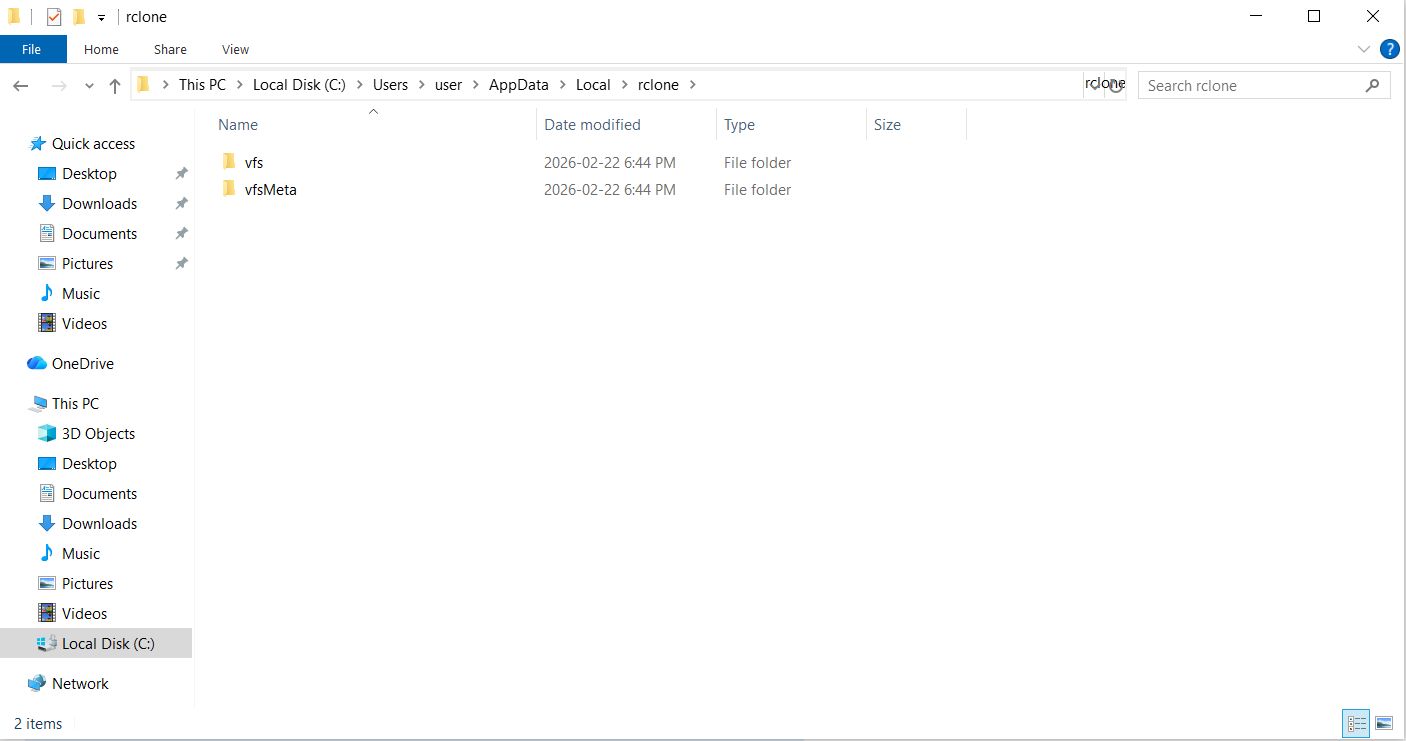Click the vfsMeta folder icon
Image resolution: width=1406 pixels, height=741 pixels.
[x=229, y=188]
